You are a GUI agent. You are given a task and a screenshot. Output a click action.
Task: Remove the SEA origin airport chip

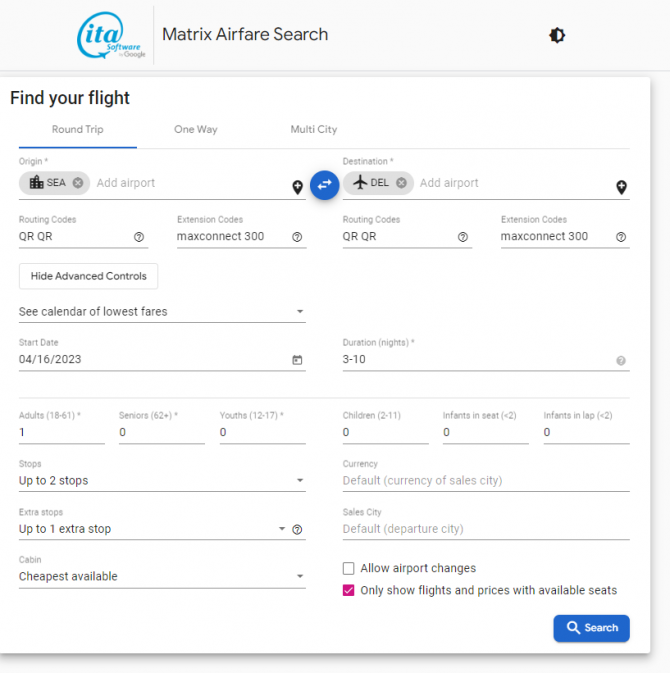(78, 183)
